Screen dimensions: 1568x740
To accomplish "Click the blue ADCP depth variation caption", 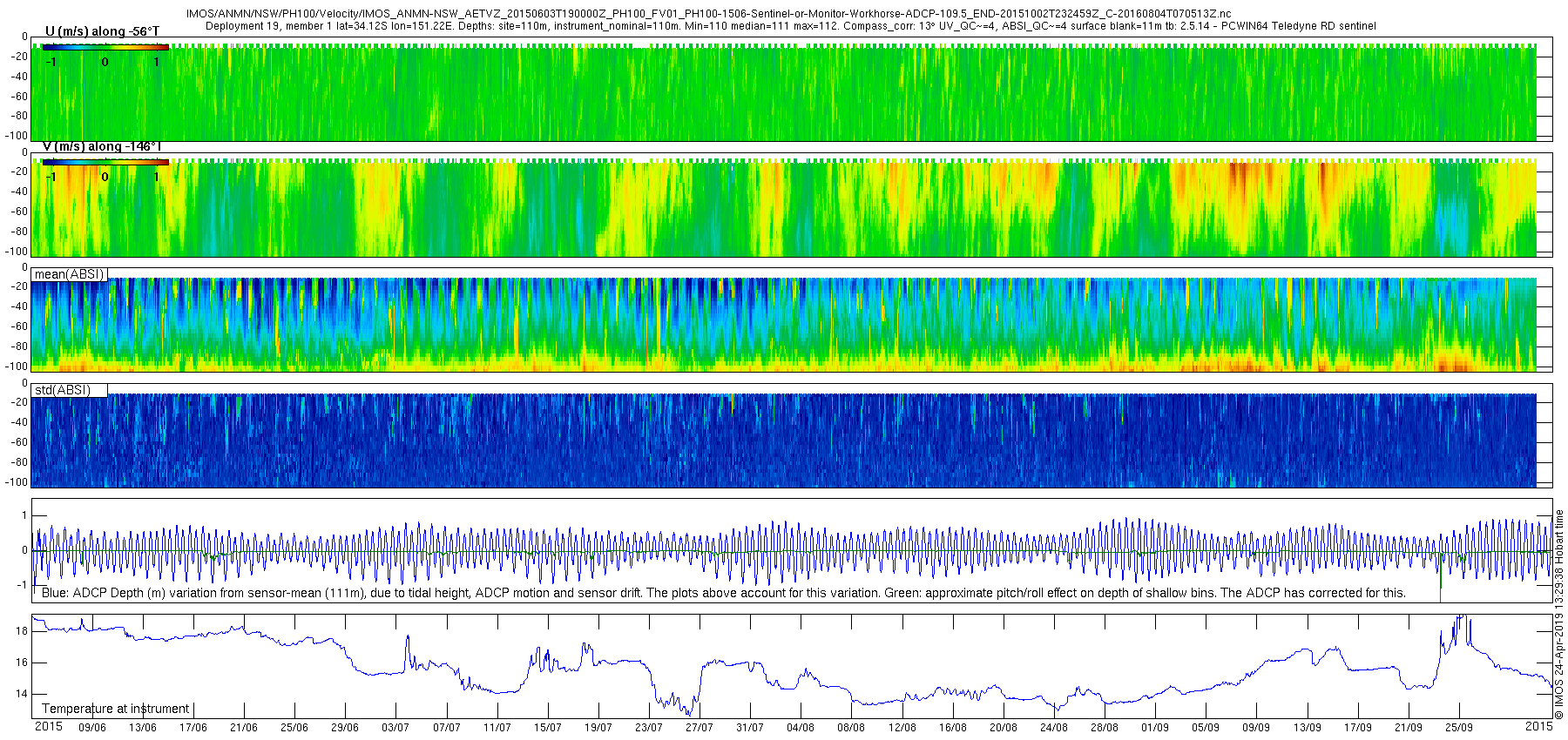I will pos(724,593).
